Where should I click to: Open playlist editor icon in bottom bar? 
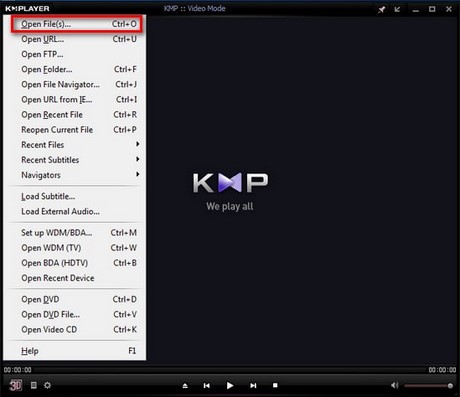point(34,385)
